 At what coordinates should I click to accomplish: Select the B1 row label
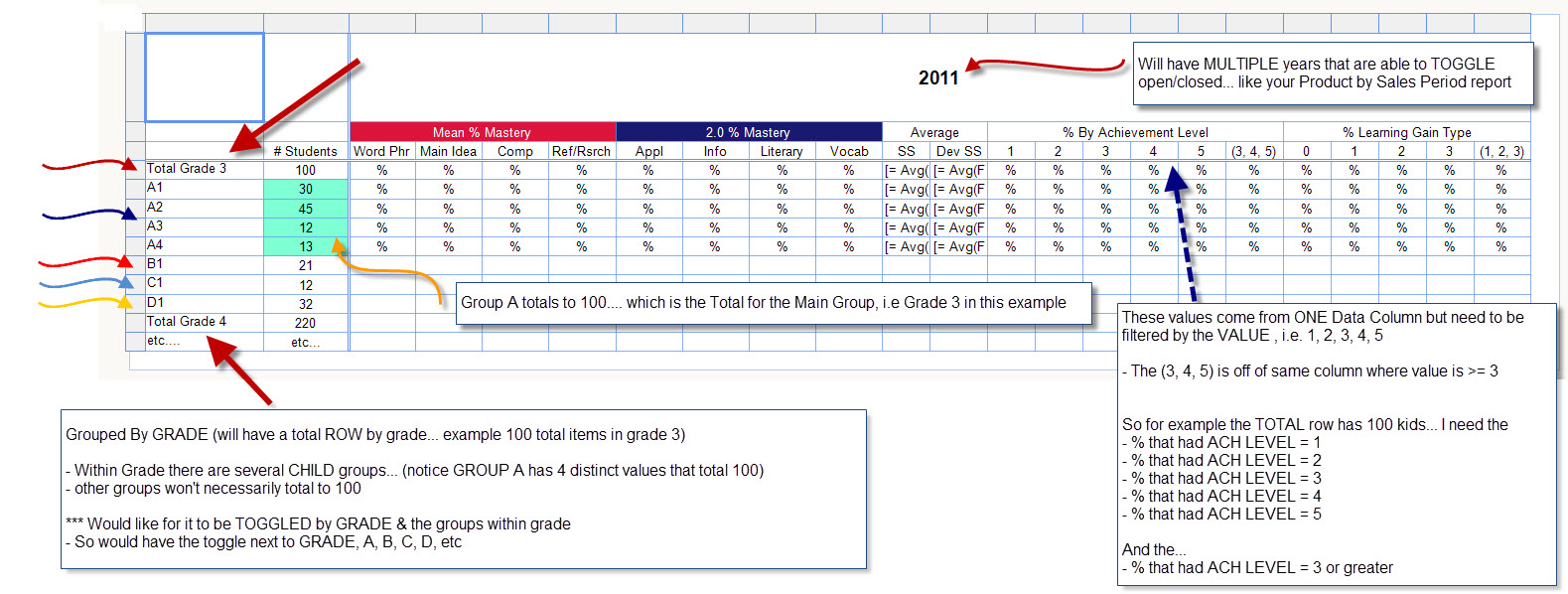[x=205, y=264]
